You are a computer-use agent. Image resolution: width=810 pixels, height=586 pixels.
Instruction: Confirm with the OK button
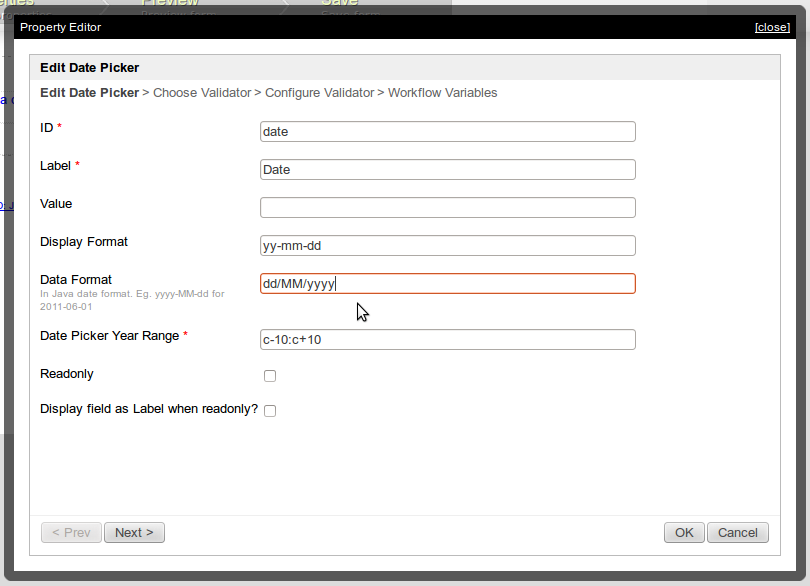point(684,533)
